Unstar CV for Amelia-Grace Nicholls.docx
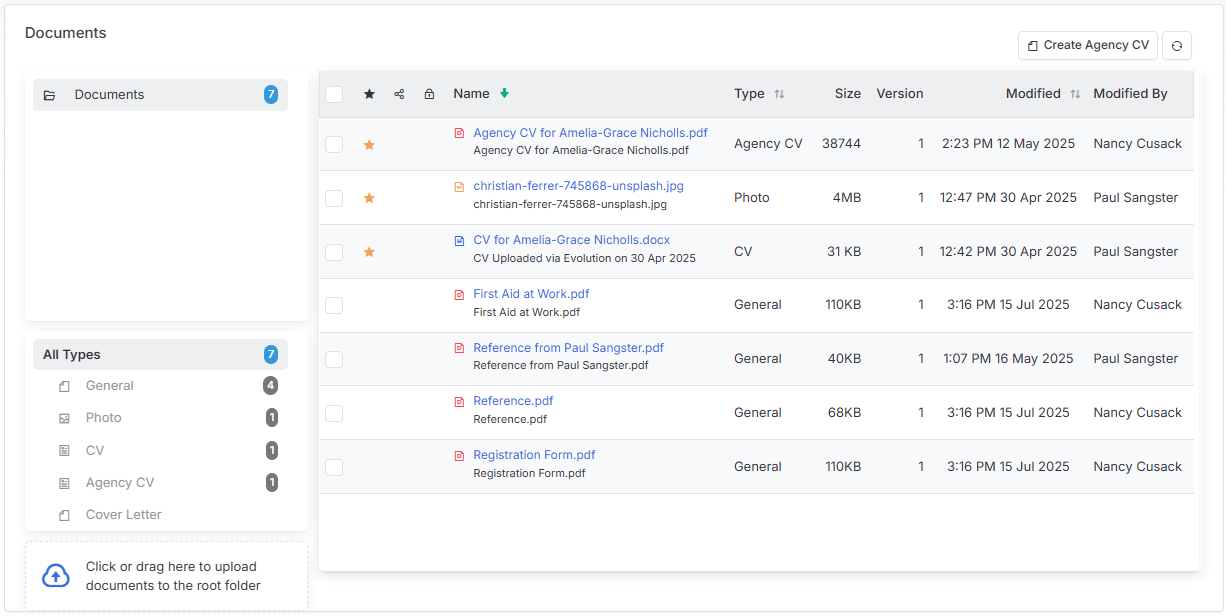The width and height of the screenshot is (1226, 616). coord(369,252)
